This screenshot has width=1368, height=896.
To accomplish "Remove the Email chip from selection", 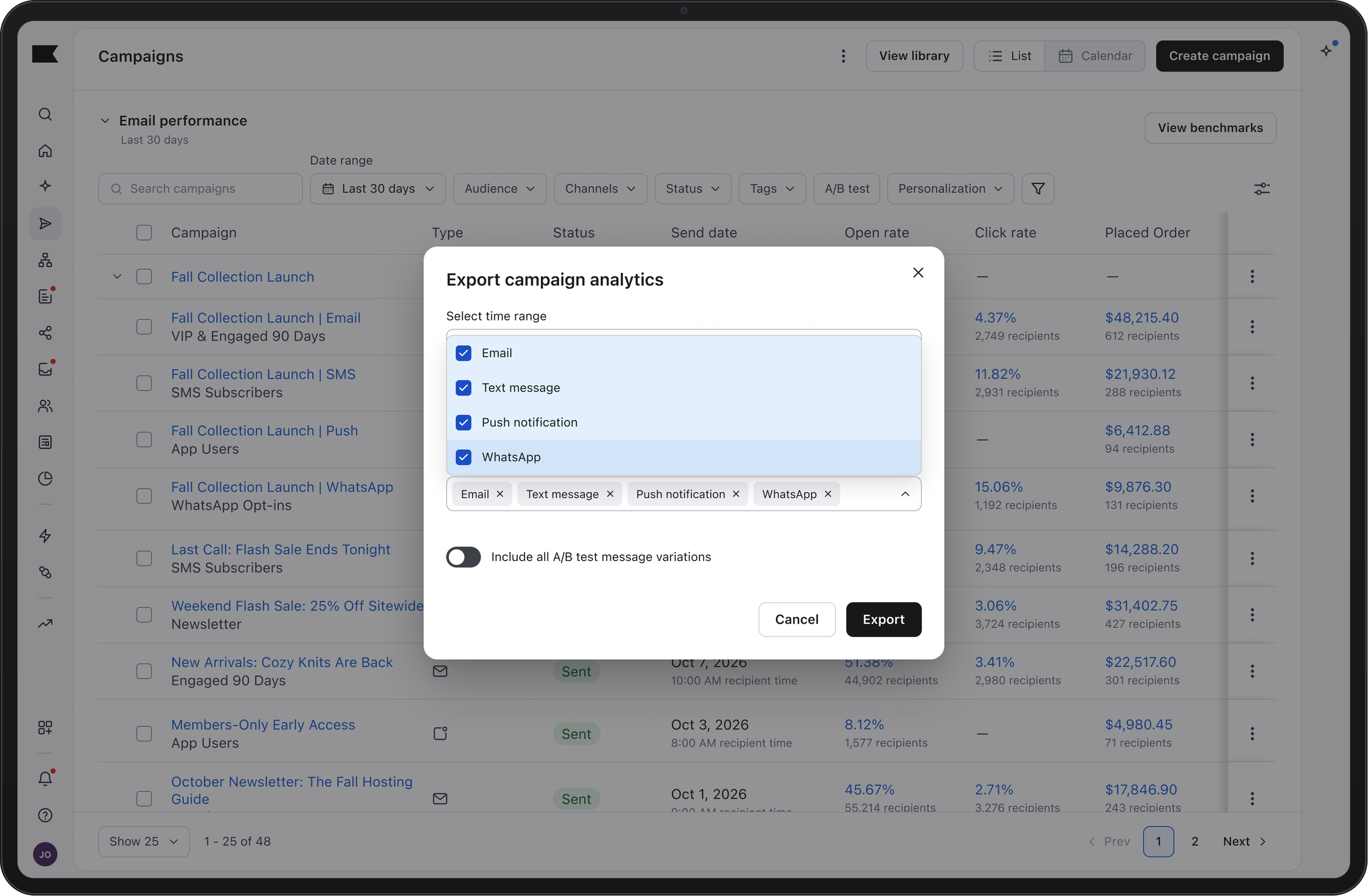I will pyautogui.click(x=499, y=494).
